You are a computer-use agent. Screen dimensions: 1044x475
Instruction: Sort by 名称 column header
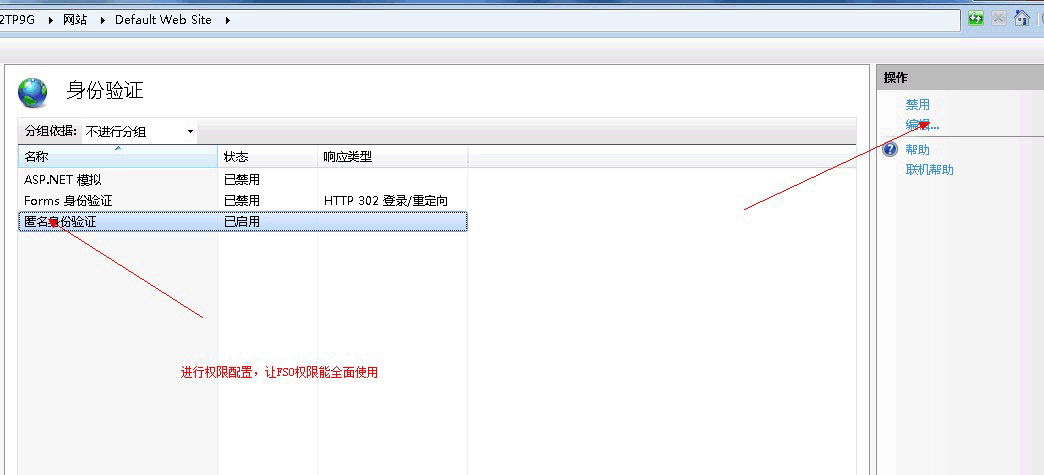pos(118,157)
